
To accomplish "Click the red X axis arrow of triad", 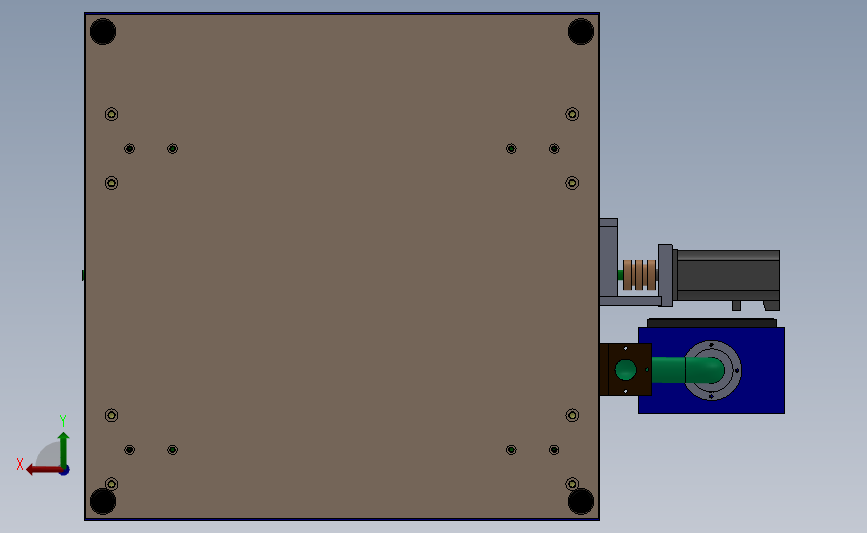I will click(43, 470).
